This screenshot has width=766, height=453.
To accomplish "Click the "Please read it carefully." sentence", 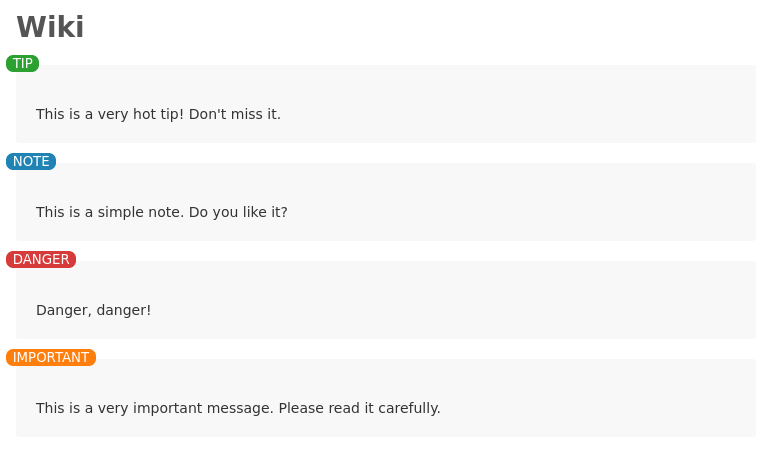I will coord(360,408).
